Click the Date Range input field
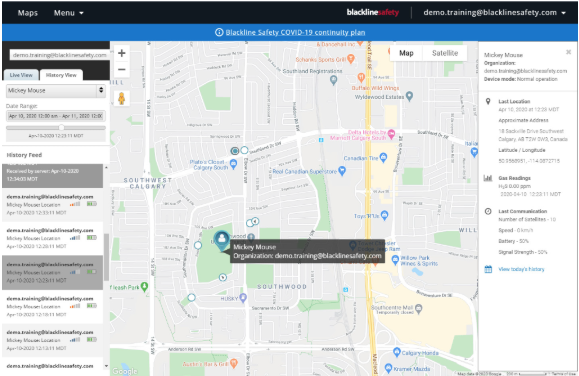This screenshot has width=579, height=376. click(56, 116)
